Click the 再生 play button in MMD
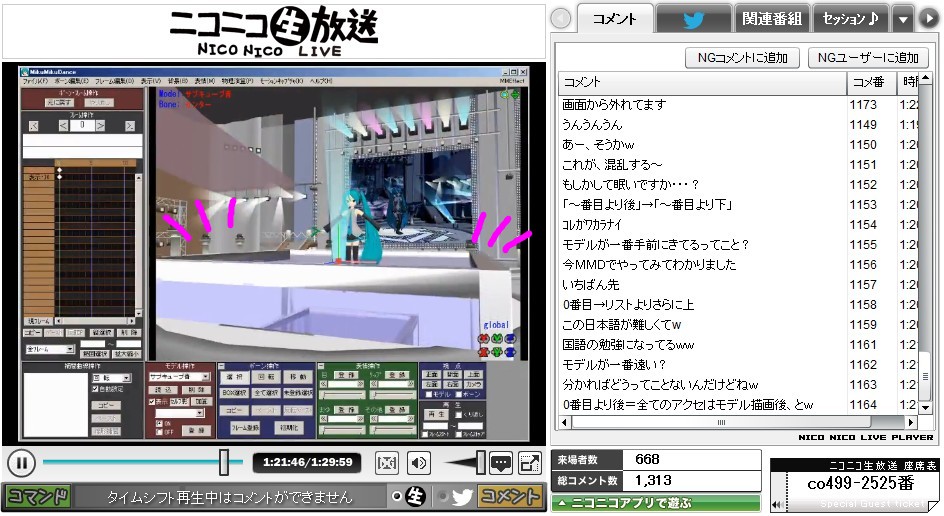The width and height of the screenshot is (944, 516). 436,414
